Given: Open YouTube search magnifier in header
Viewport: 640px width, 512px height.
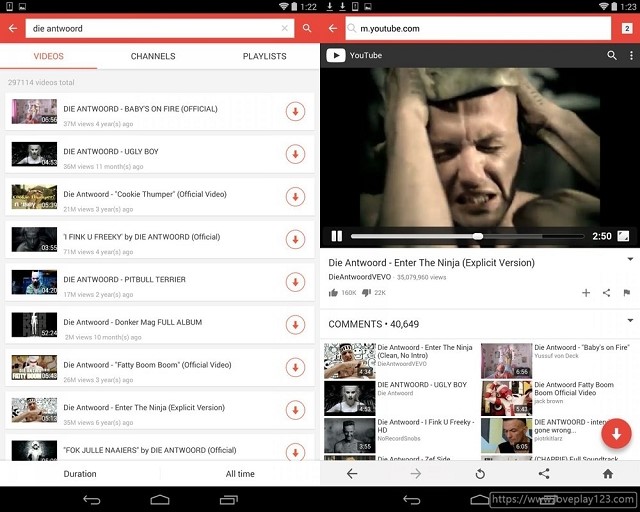Looking at the screenshot, I should (x=611, y=55).
